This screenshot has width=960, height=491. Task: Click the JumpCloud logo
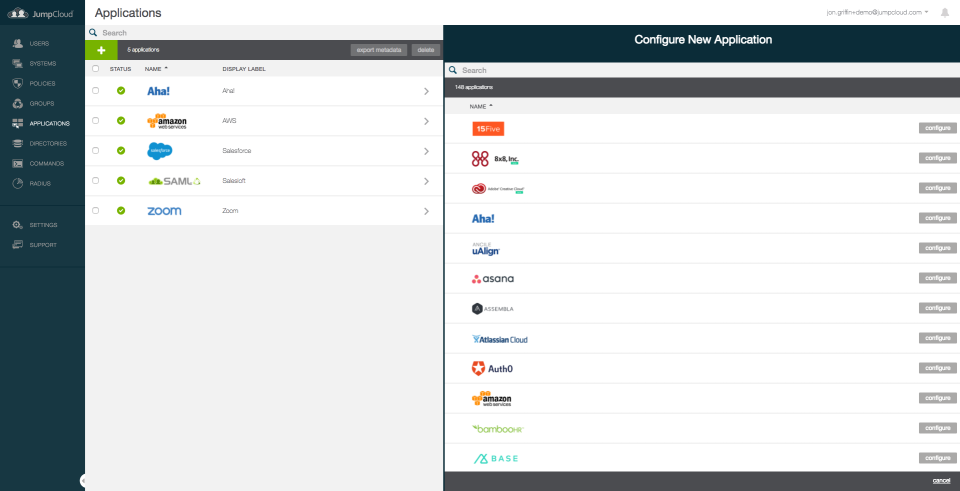(42, 13)
